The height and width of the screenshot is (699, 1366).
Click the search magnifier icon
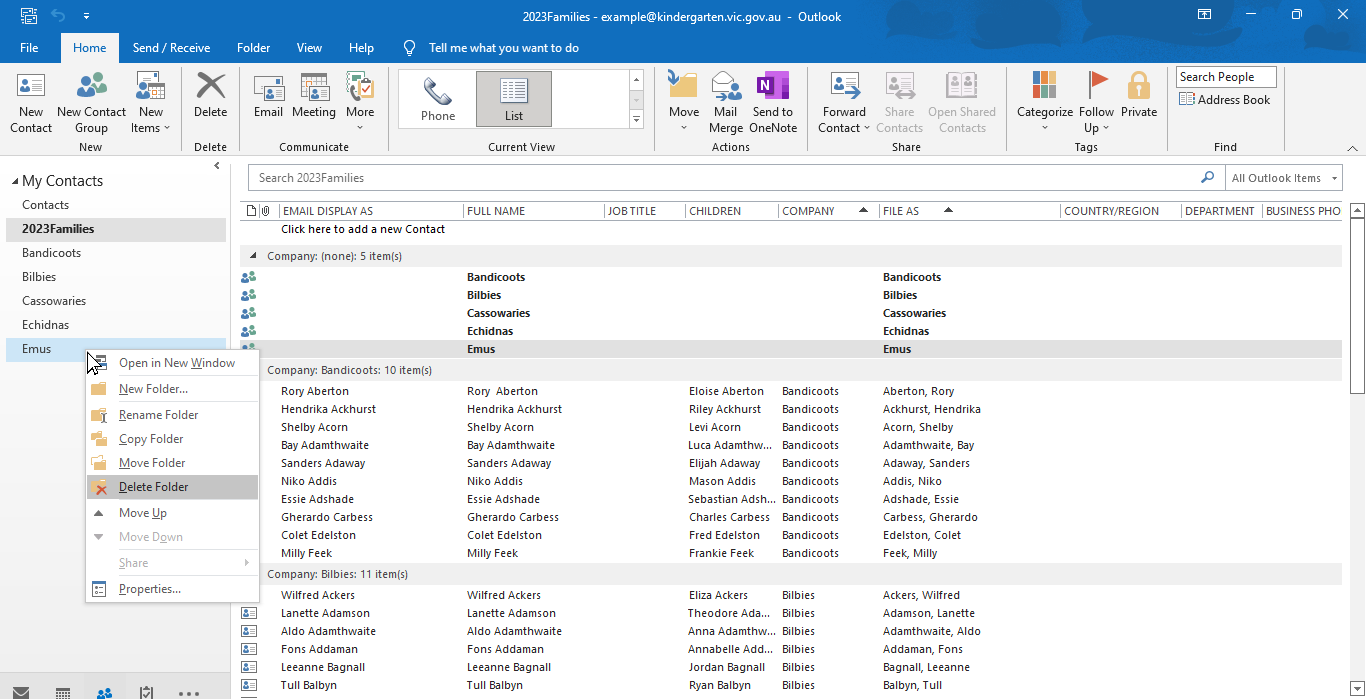[1208, 178]
